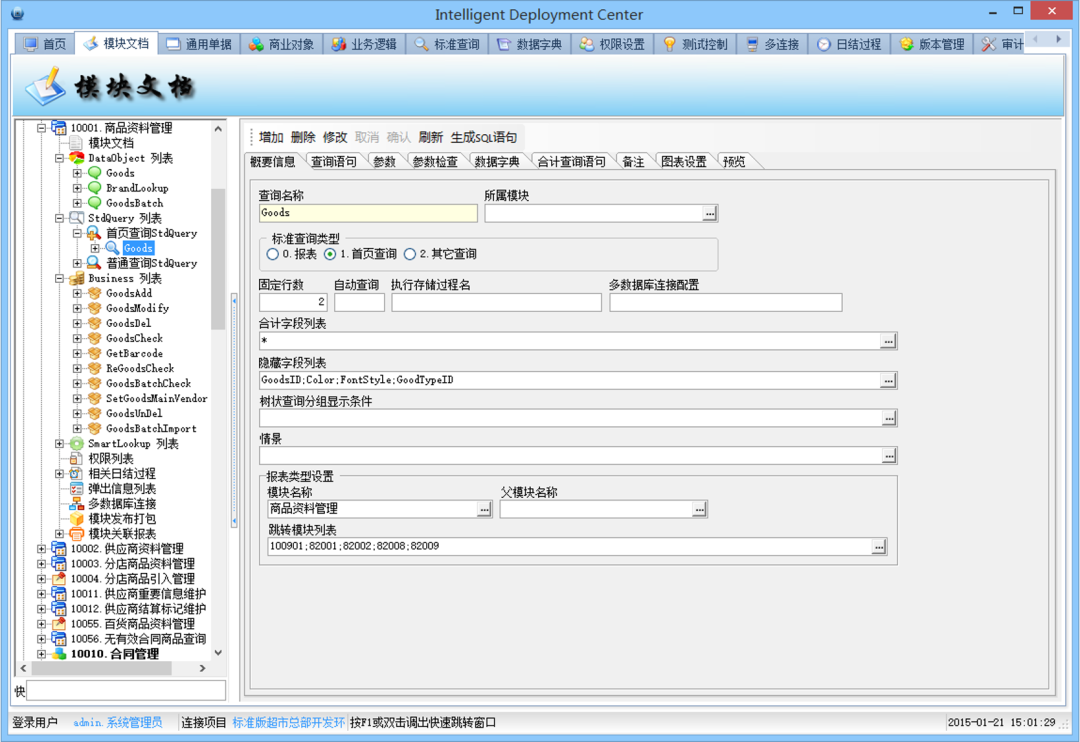
Task: Select the 1.首页查询 radio button
Action: [x=331, y=254]
